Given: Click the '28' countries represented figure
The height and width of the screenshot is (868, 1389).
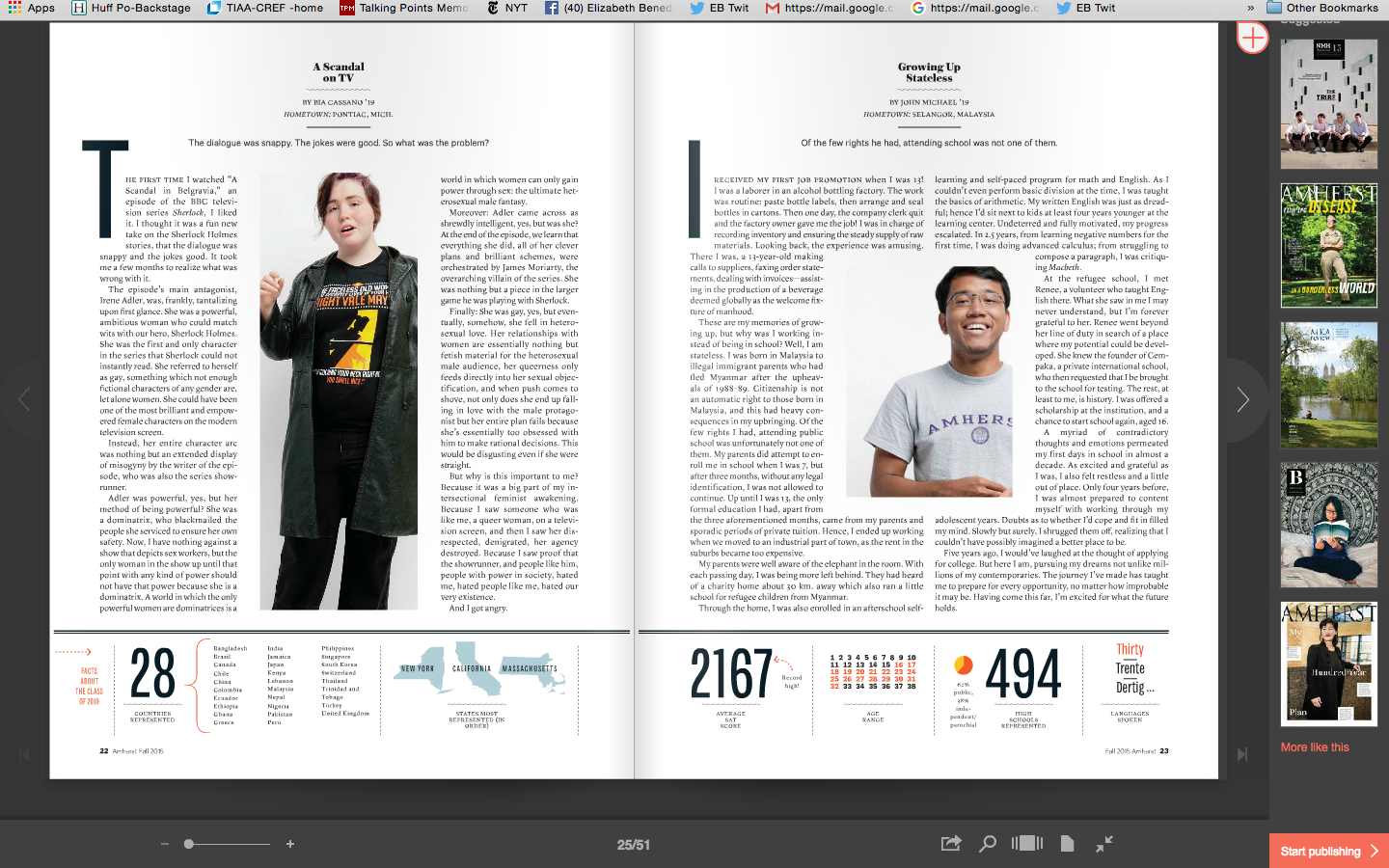Looking at the screenshot, I should (x=152, y=673).
